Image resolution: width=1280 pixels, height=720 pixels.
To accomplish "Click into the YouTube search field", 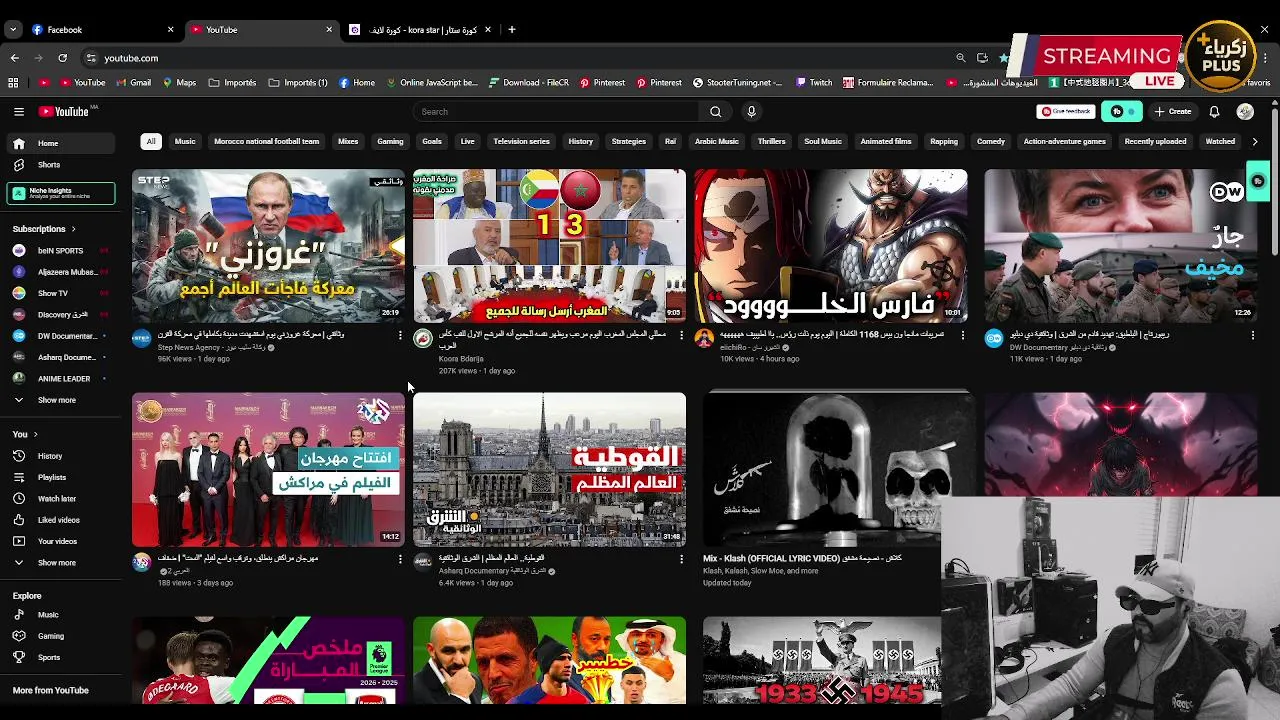I will click(555, 112).
